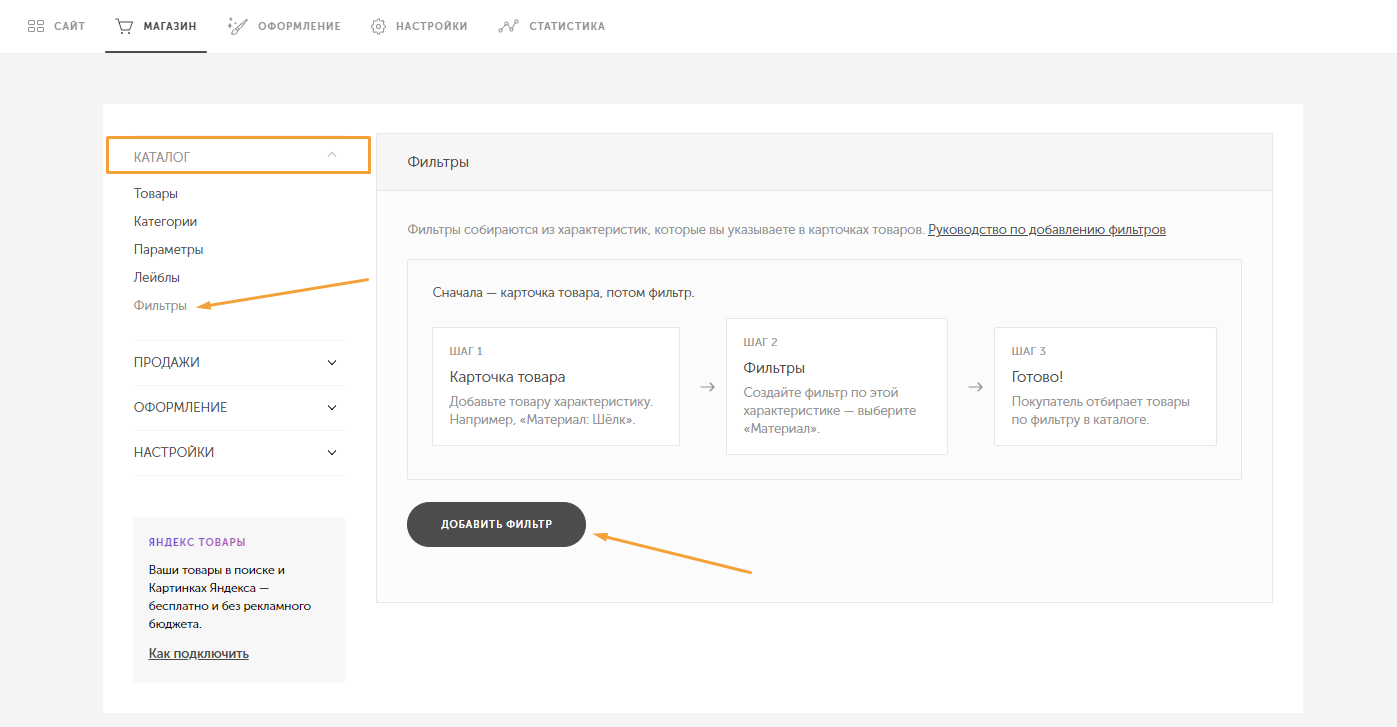This screenshot has width=1397, height=727.
Task: Click the gear icon beside Настройки
Action: (x=378, y=26)
